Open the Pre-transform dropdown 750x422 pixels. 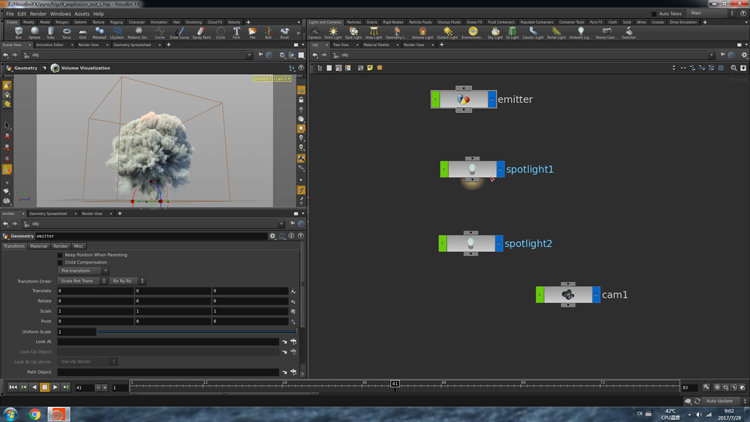pos(83,271)
